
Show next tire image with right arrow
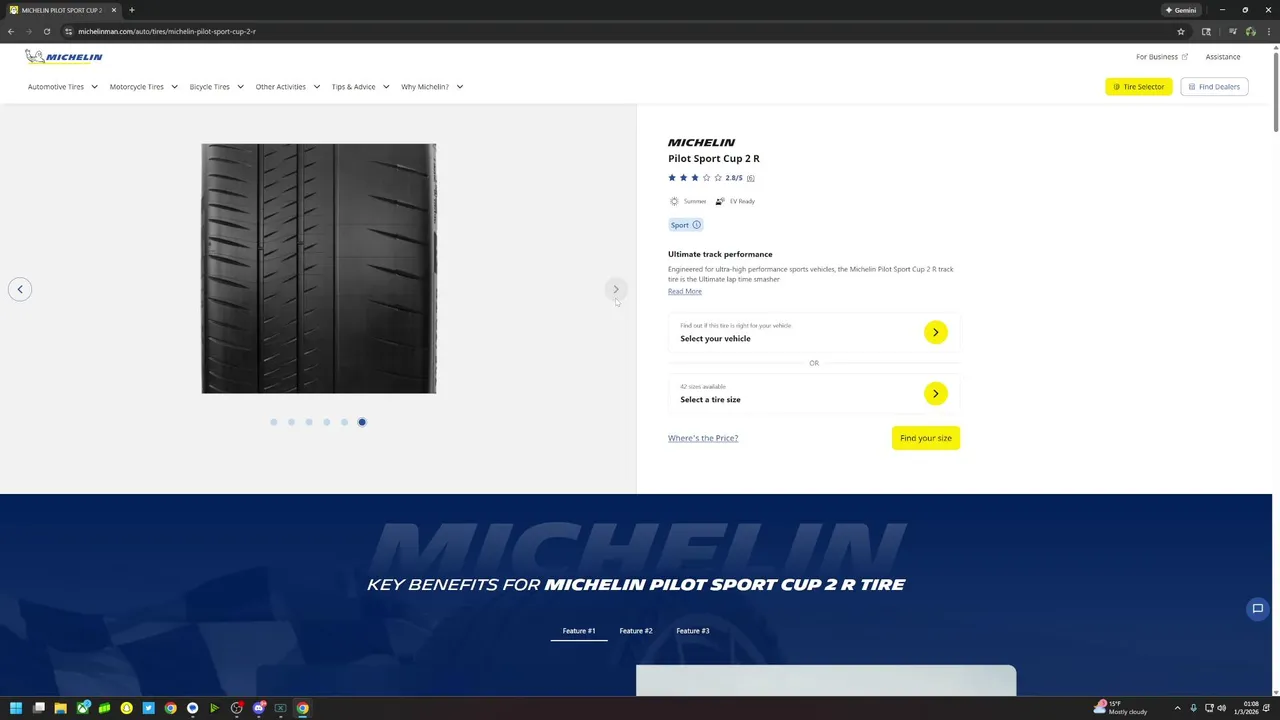(616, 289)
